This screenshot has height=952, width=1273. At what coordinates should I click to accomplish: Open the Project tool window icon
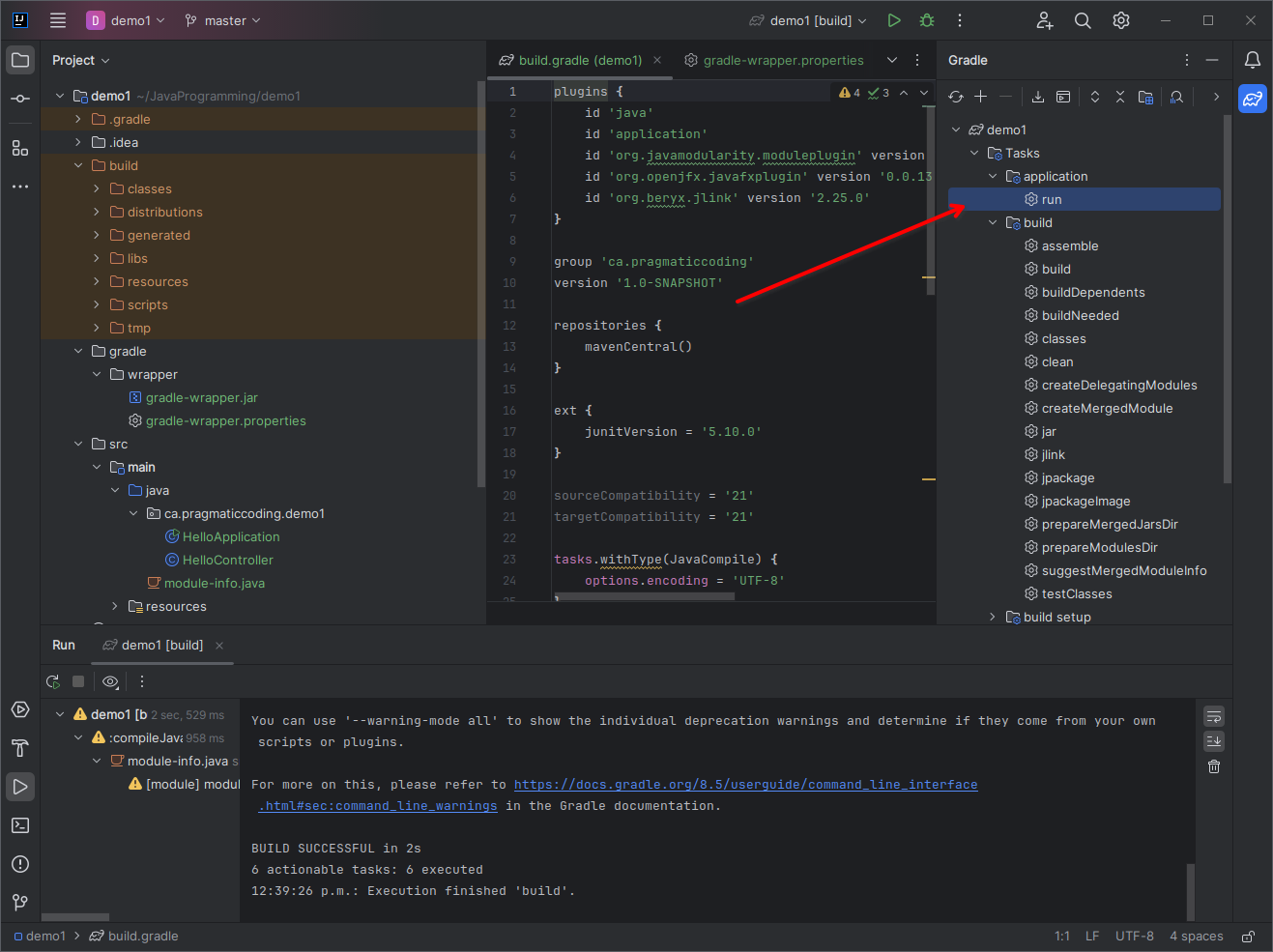(20, 60)
